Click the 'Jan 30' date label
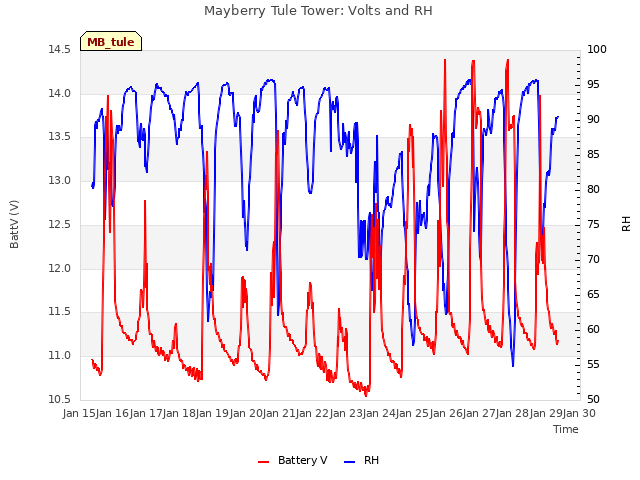Image resolution: width=640 pixels, height=480 pixels. (x=579, y=413)
